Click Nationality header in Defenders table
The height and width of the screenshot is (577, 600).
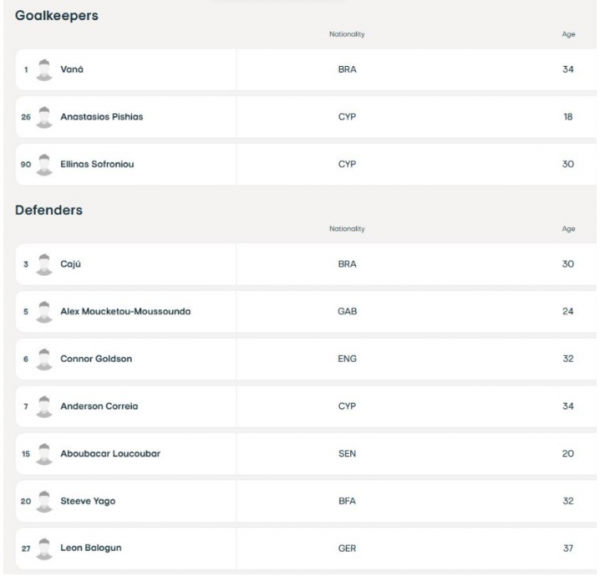[347, 229]
